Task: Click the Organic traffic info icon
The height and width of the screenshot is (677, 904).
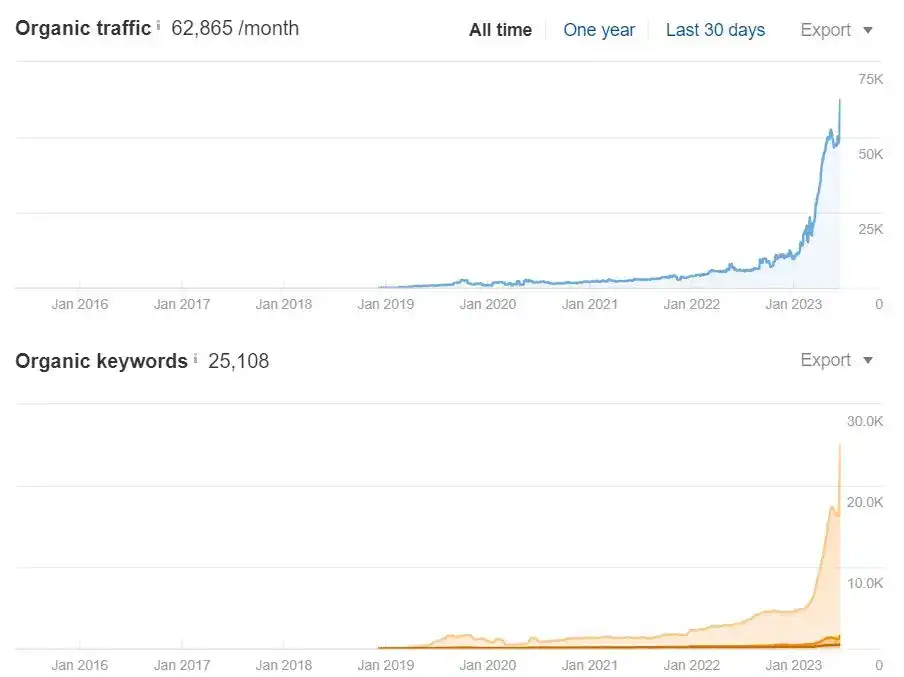Action: [x=158, y=25]
